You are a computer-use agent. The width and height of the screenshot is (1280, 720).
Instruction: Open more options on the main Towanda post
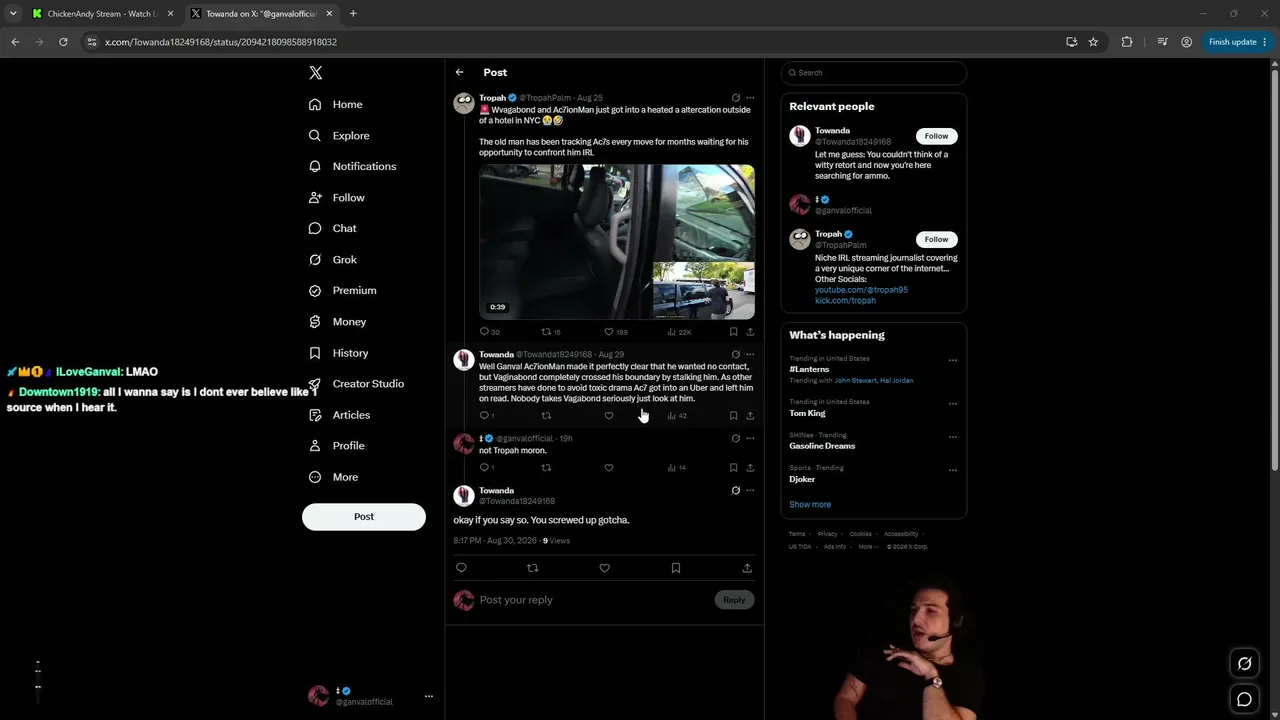click(750, 490)
